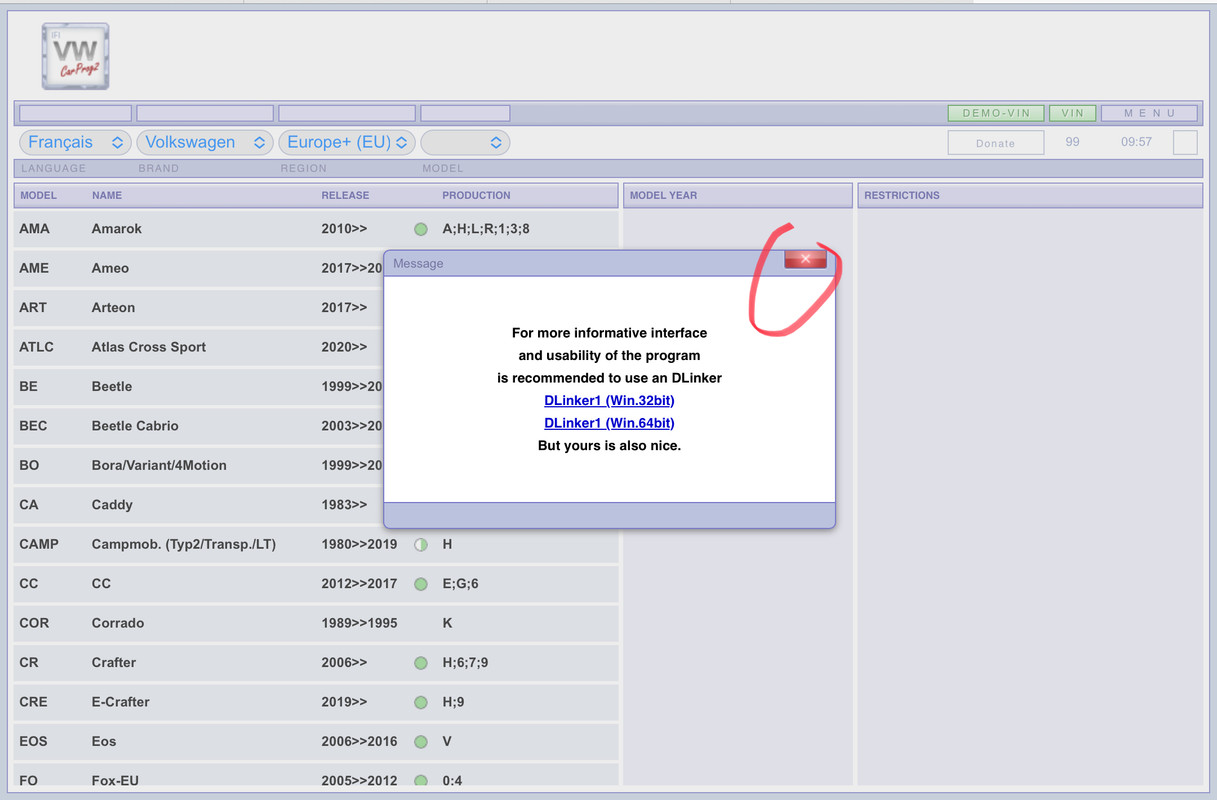
Task: Open DLinker1 (Win.32bit) download link
Action: click(609, 400)
